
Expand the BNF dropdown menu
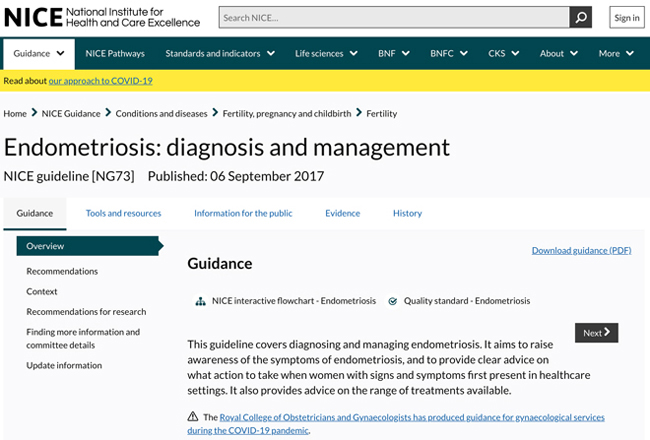point(393,53)
